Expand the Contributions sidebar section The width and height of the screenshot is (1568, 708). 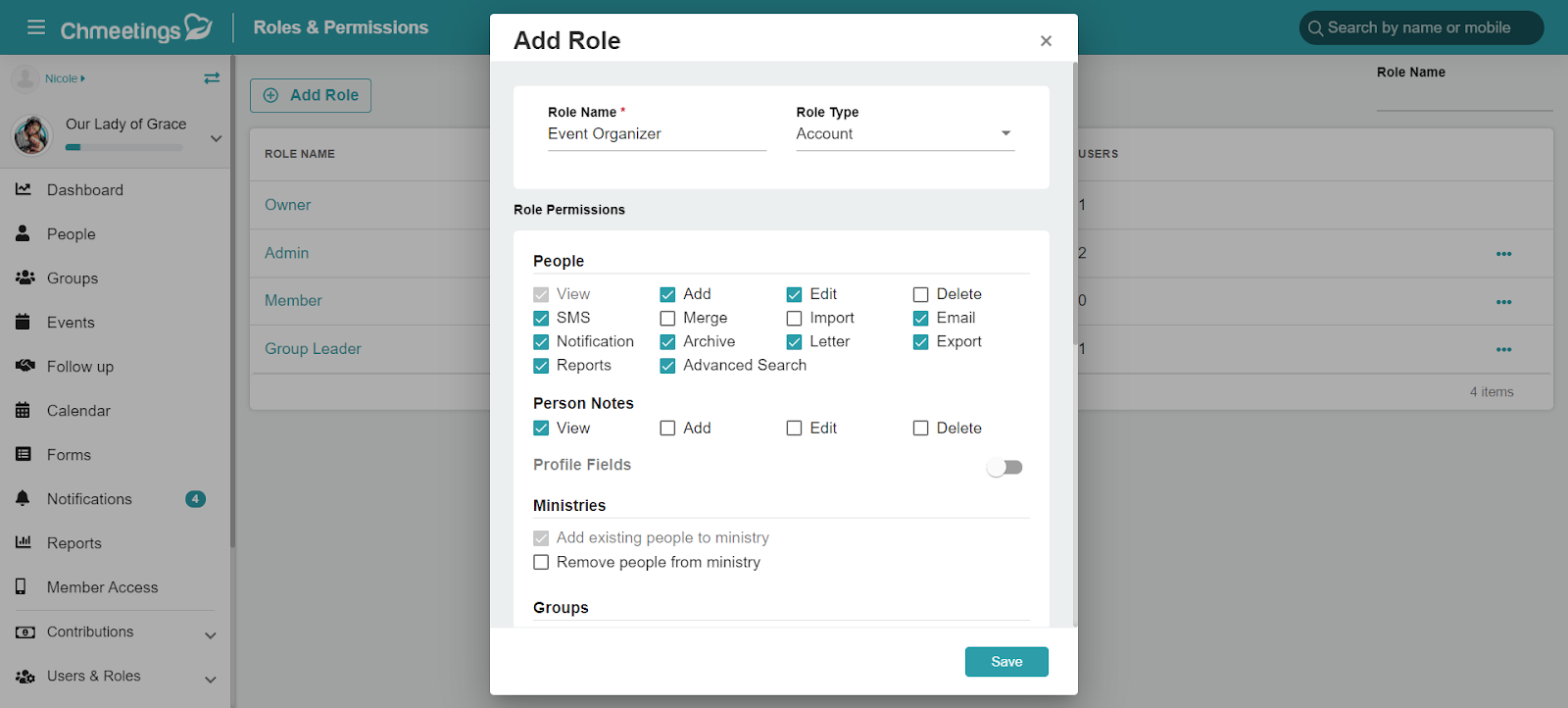point(210,635)
